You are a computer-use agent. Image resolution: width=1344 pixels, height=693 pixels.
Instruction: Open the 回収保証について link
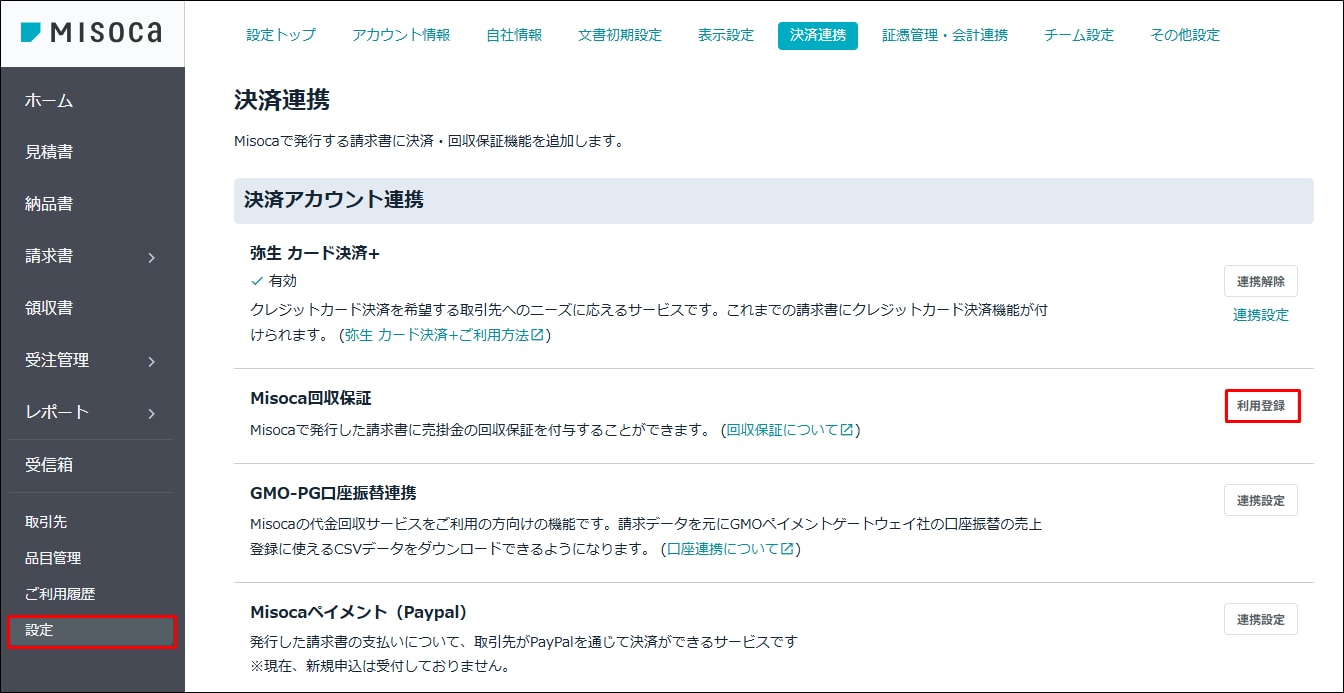pos(783,430)
